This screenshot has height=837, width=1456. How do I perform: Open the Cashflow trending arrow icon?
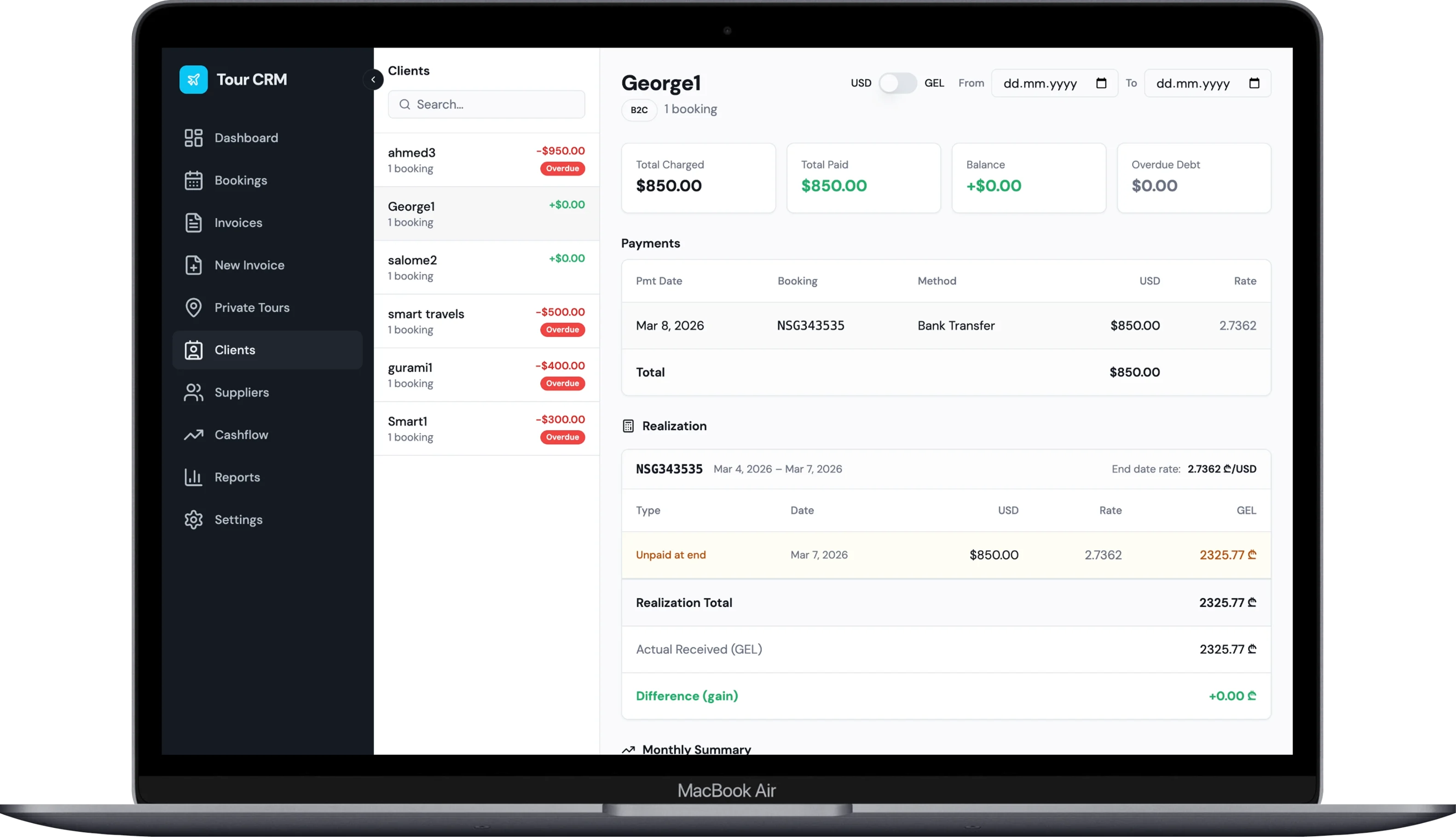[193, 435]
